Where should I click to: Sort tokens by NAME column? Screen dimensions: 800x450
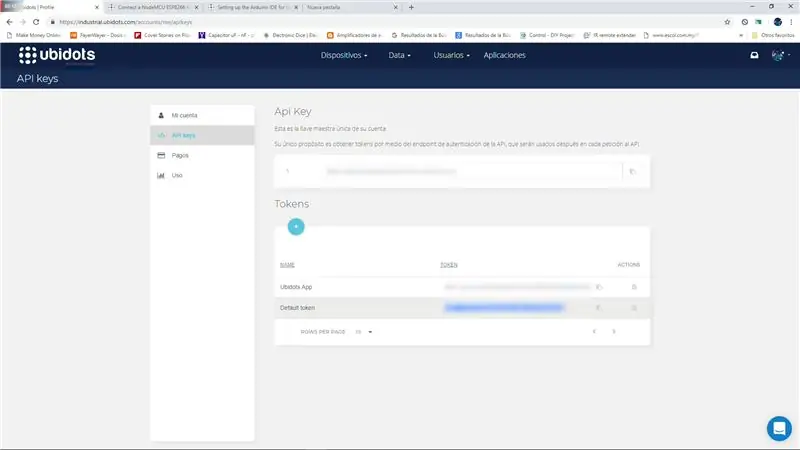tap(287, 265)
